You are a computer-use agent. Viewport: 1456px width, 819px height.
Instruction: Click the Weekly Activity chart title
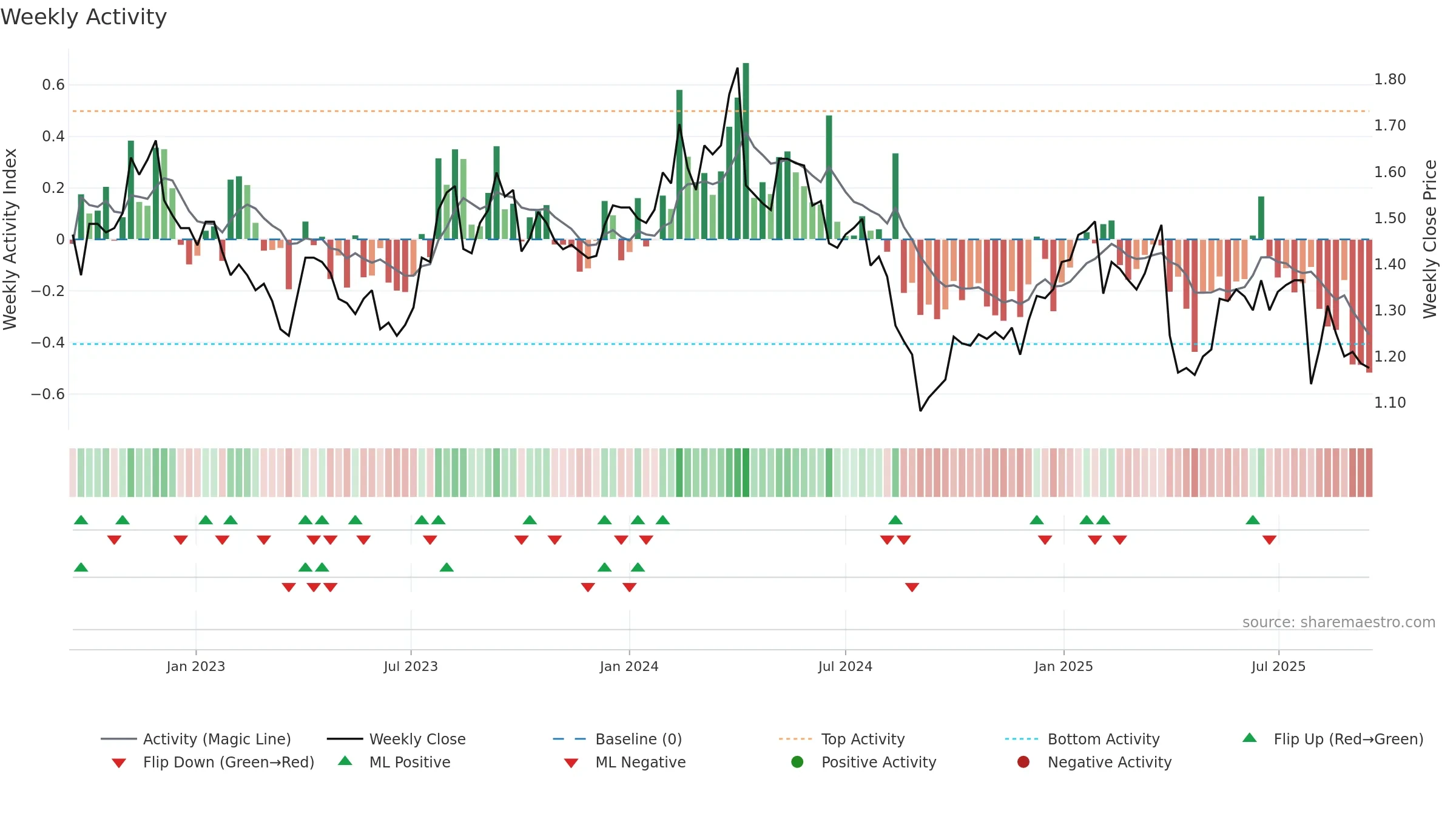pos(84,17)
